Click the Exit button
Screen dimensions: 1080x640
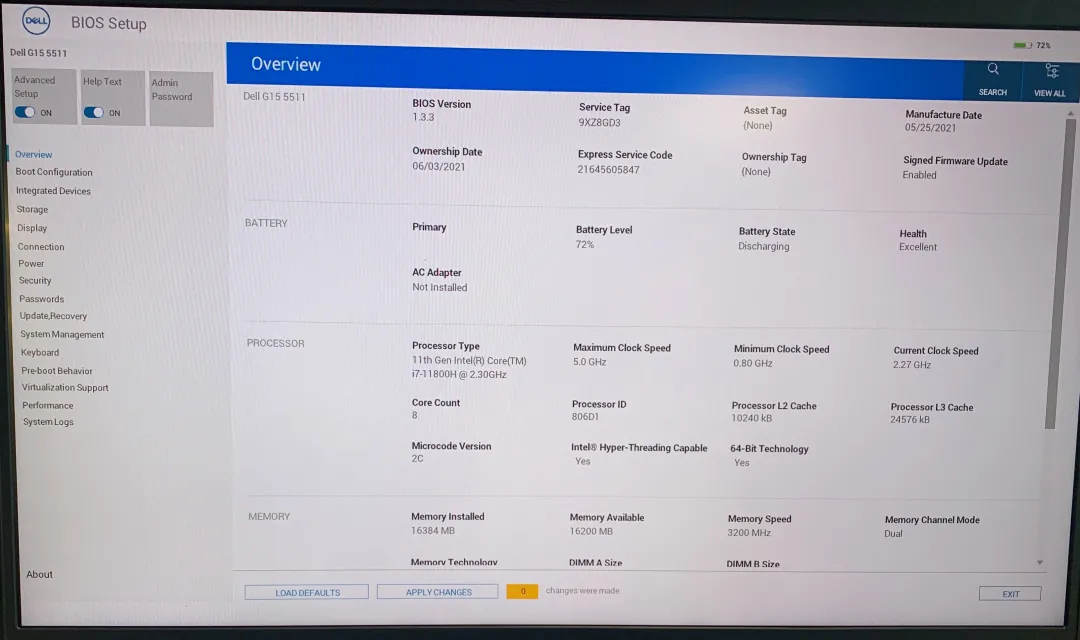tap(1010, 594)
